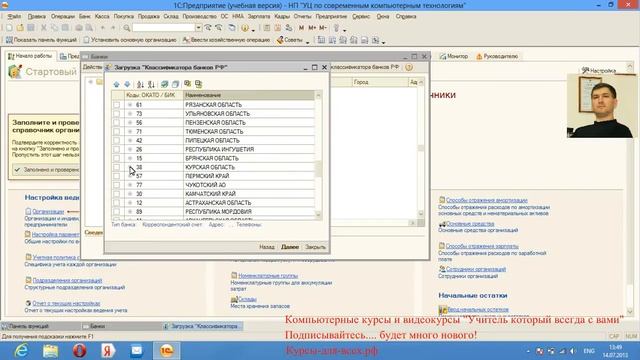The width and height of the screenshot is (640, 360).
Task: Click the 1C application icon in the taskbar
Action: coord(167,351)
